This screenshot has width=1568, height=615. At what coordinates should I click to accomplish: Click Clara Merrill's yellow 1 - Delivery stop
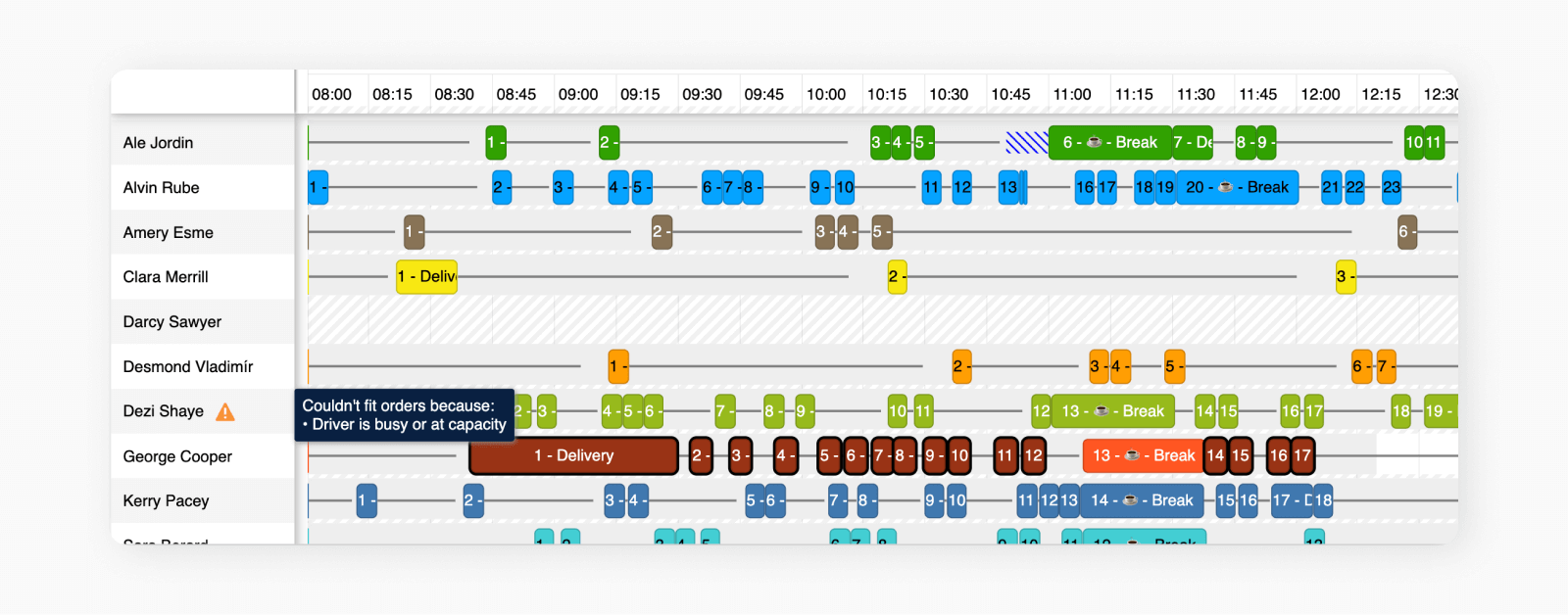coord(426,277)
